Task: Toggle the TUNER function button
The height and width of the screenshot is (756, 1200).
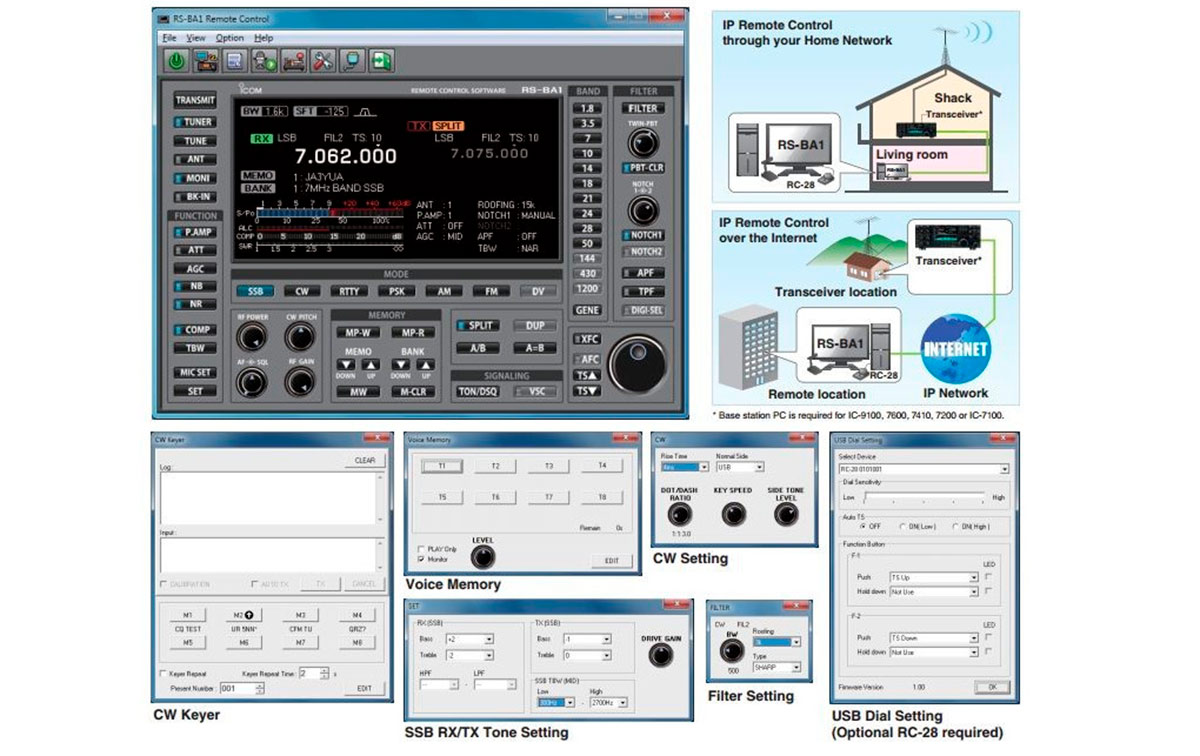Action: [x=195, y=122]
